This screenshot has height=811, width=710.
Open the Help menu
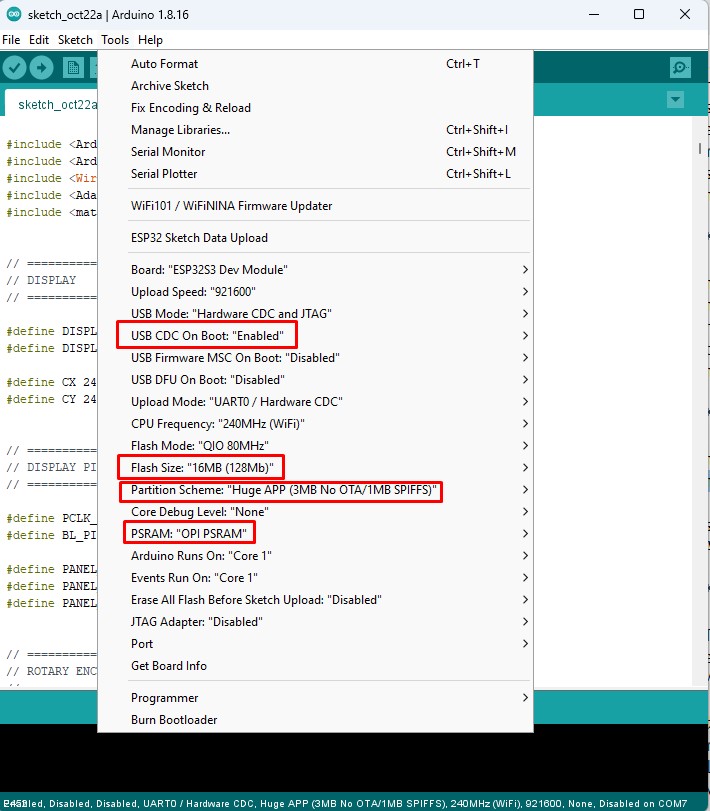tap(150, 40)
